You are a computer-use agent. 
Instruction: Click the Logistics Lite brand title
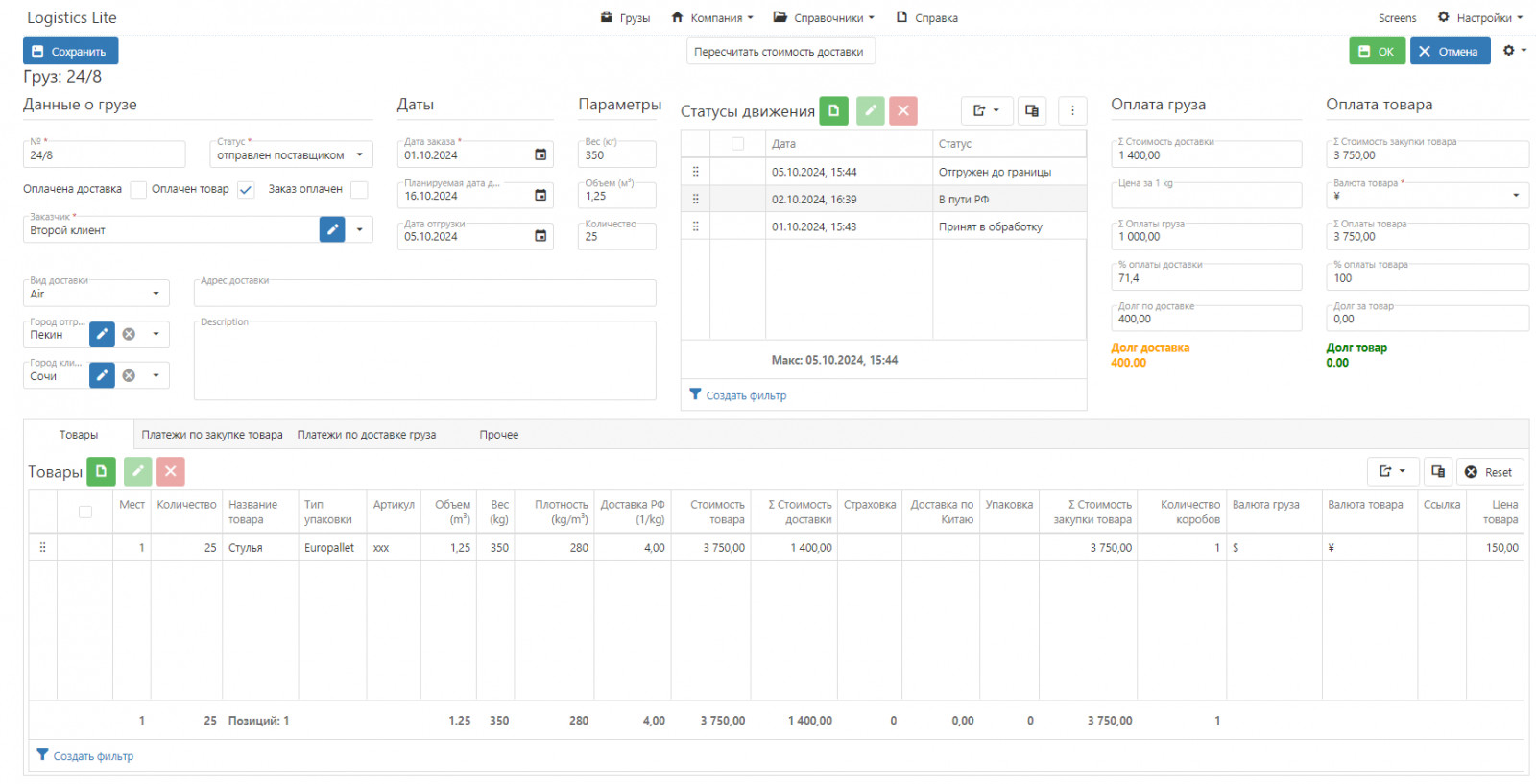pyautogui.click(x=72, y=17)
